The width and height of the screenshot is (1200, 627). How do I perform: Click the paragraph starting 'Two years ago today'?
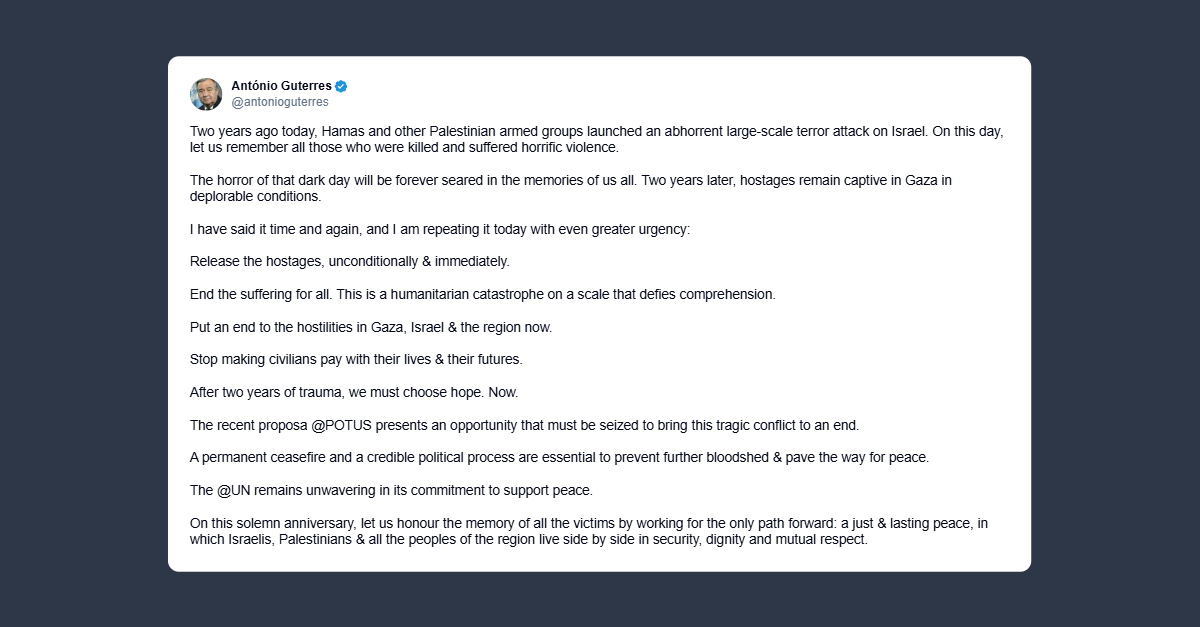point(597,140)
